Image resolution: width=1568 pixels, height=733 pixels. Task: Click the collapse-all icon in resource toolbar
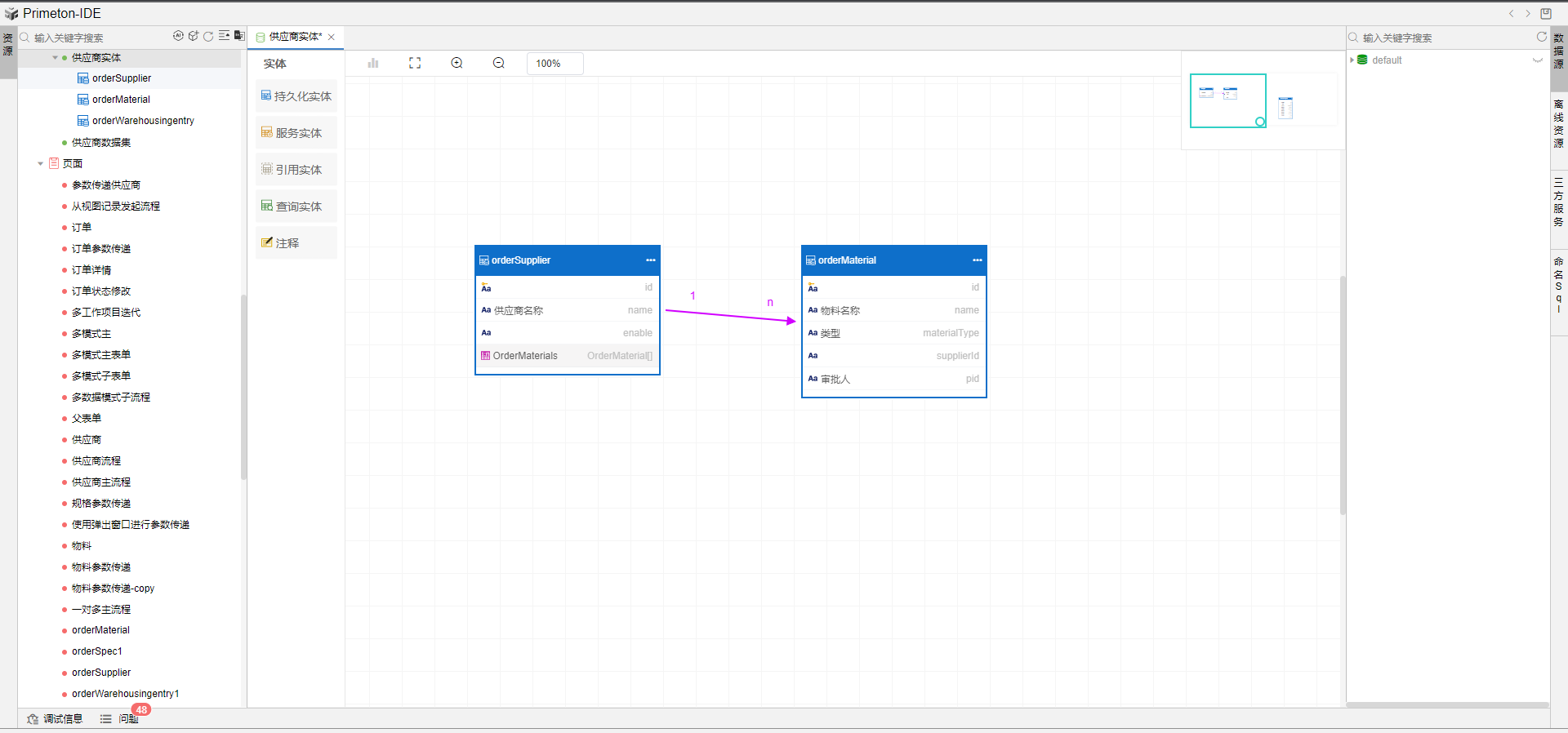pyautogui.click(x=224, y=36)
